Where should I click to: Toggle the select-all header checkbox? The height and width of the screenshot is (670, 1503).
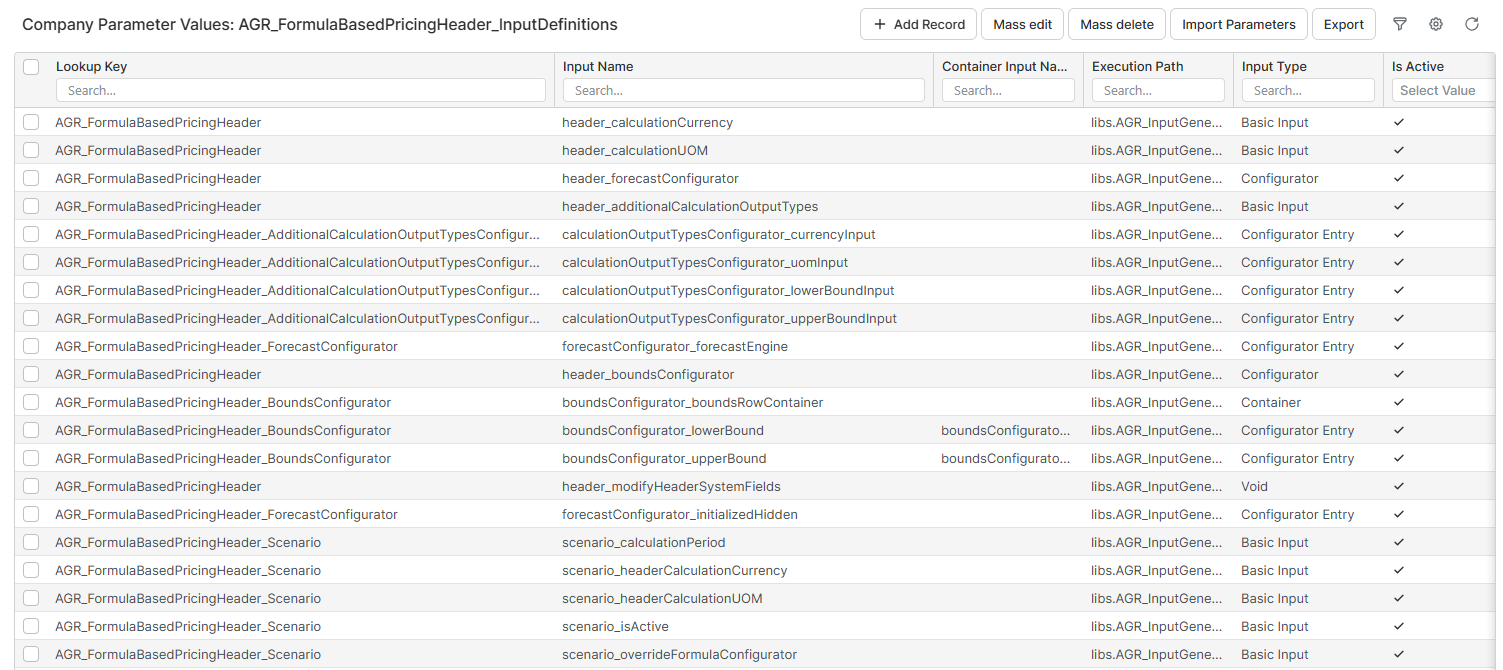point(31,67)
